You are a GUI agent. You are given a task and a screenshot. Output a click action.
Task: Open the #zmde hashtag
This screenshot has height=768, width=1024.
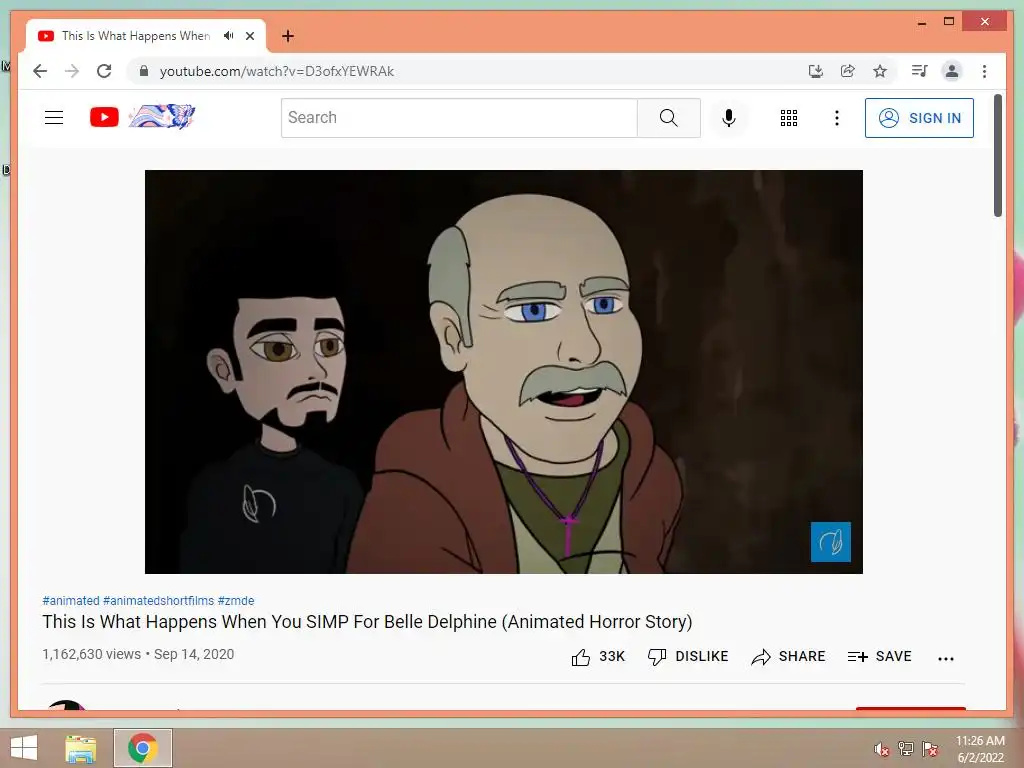[x=236, y=600]
